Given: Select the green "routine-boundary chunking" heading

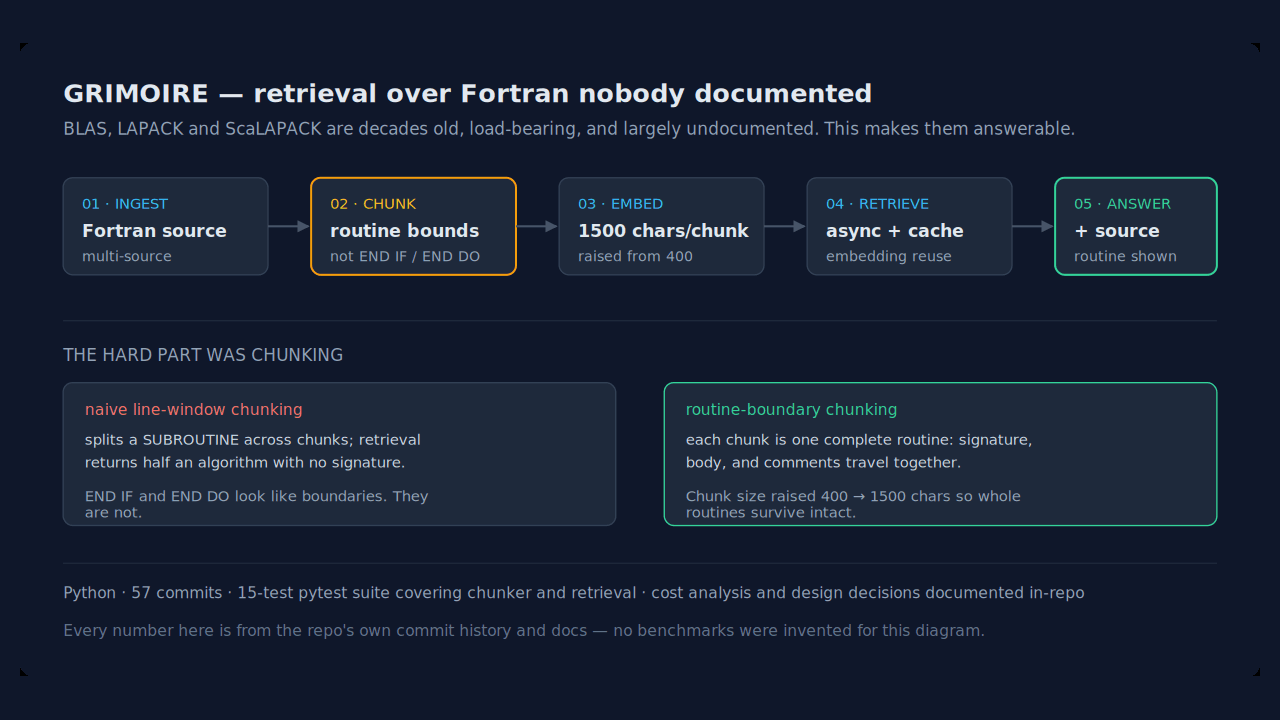Looking at the screenshot, I should click(791, 410).
